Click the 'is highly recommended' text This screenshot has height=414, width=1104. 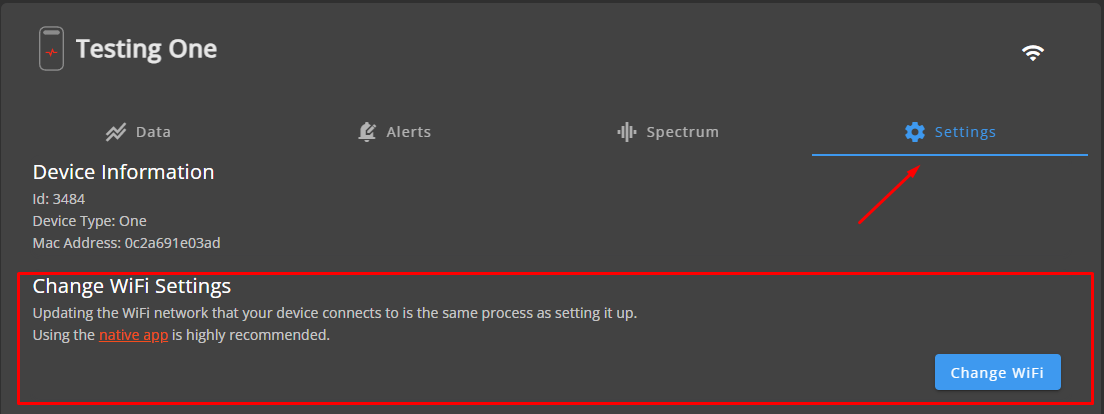pos(251,335)
